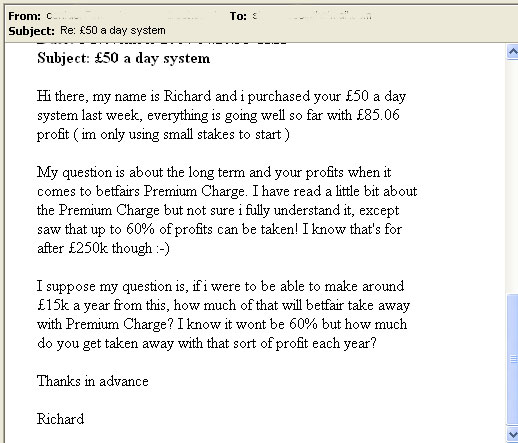
Task: Click the bold 'Subject: £50 a day system' line
Action: (123, 58)
